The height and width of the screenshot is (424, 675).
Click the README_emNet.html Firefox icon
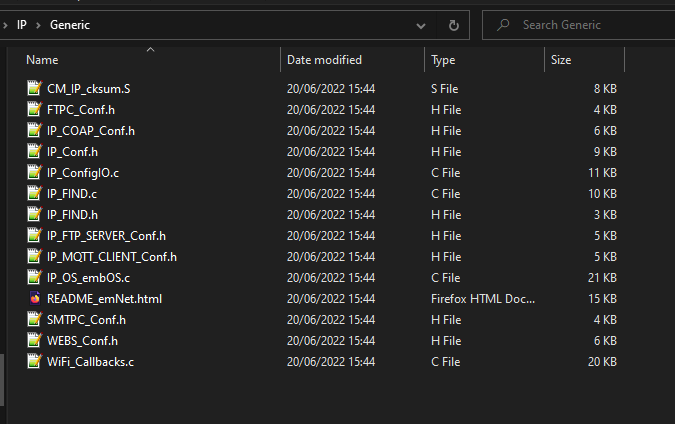tap(35, 299)
